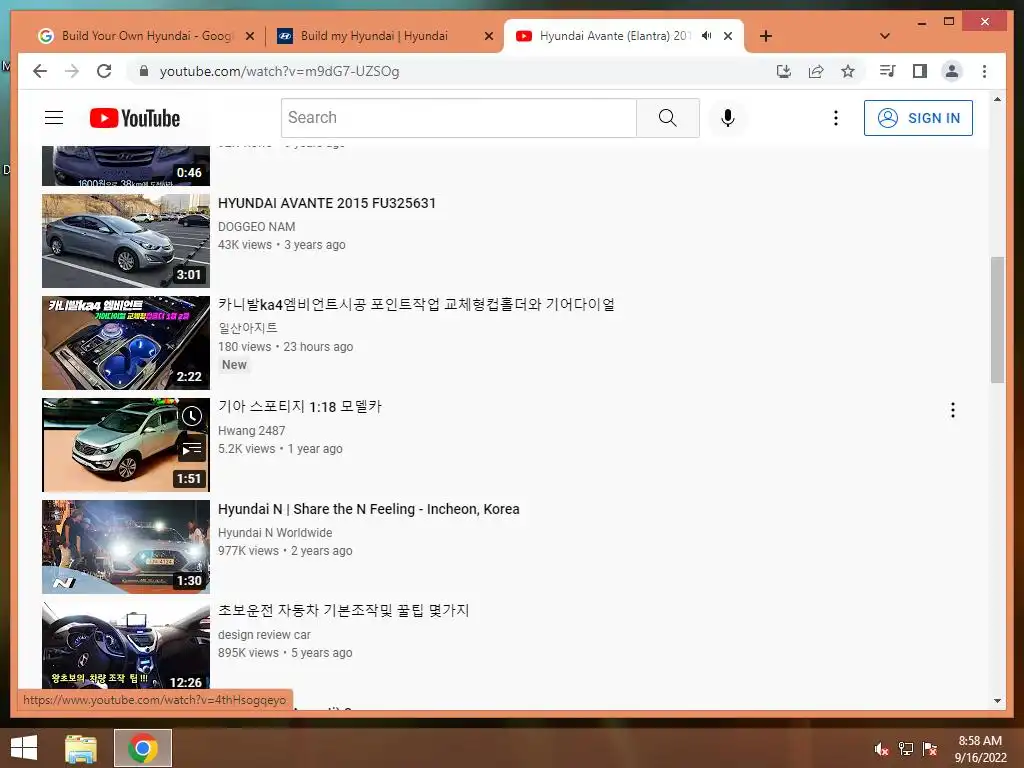The height and width of the screenshot is (768, 1024).
Task: Select the Hyundai Avante (Elantra) YouTube tab
Action: [x=614, y=36]
